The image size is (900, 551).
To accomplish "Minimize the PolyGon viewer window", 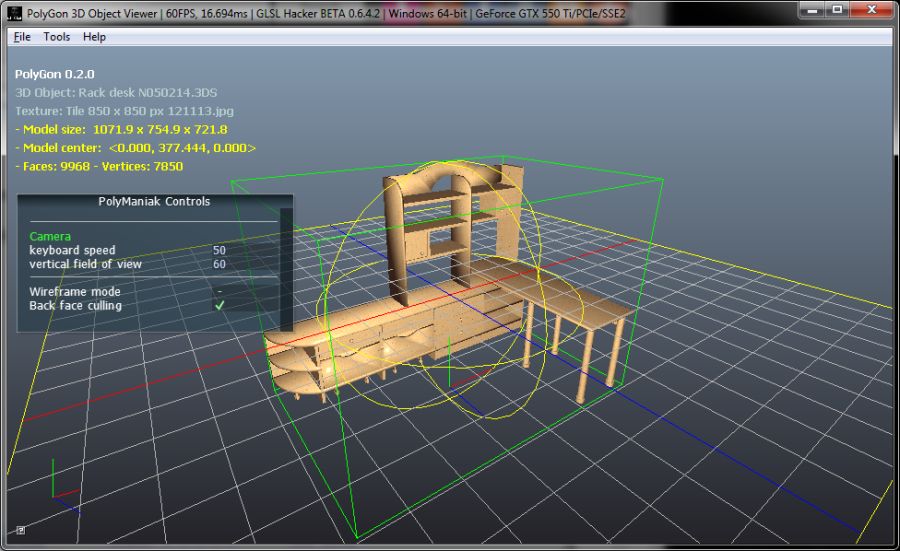I will (x=811, y=9).
